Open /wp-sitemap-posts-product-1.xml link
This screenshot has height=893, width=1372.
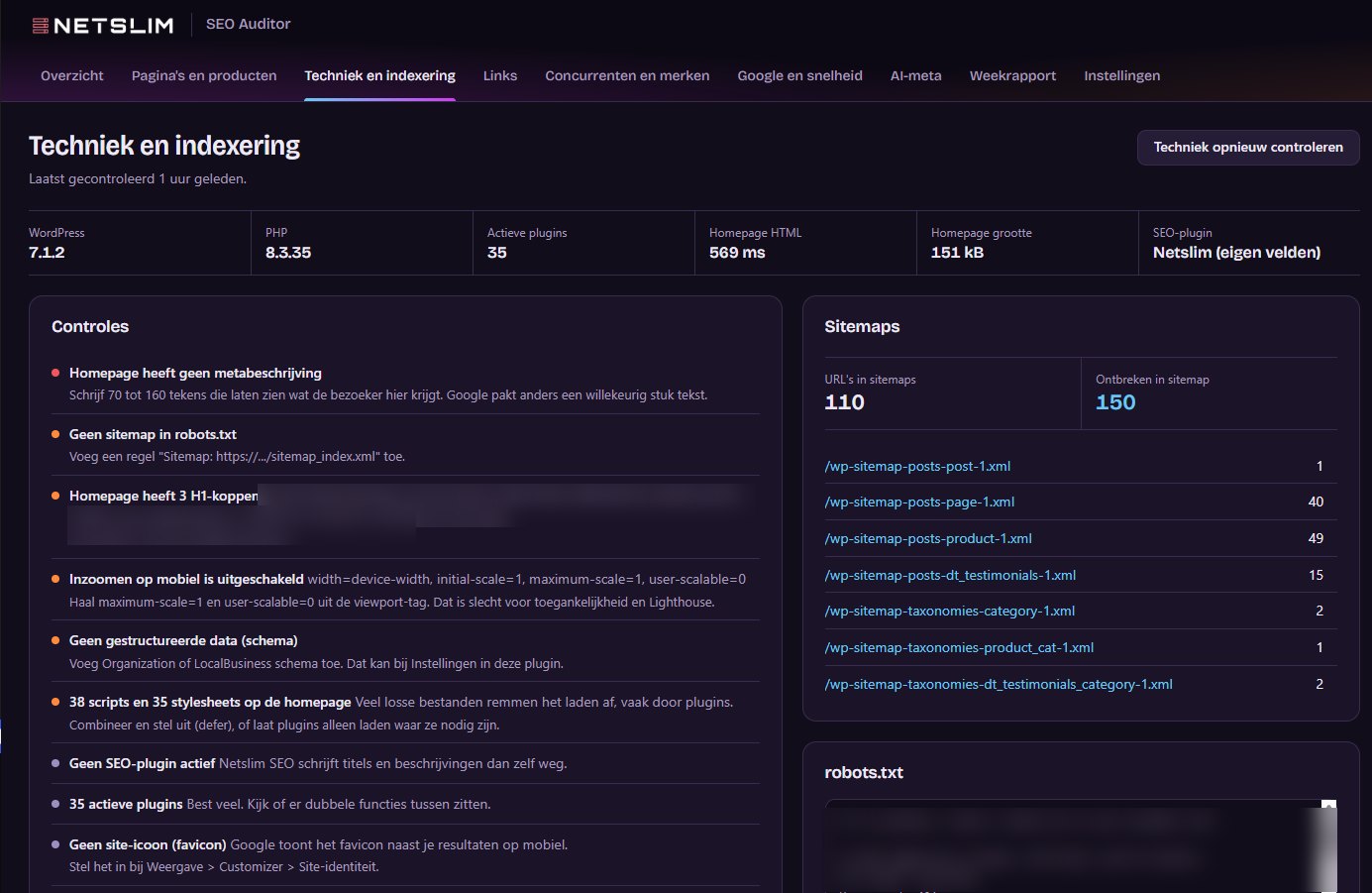[928, 538]
